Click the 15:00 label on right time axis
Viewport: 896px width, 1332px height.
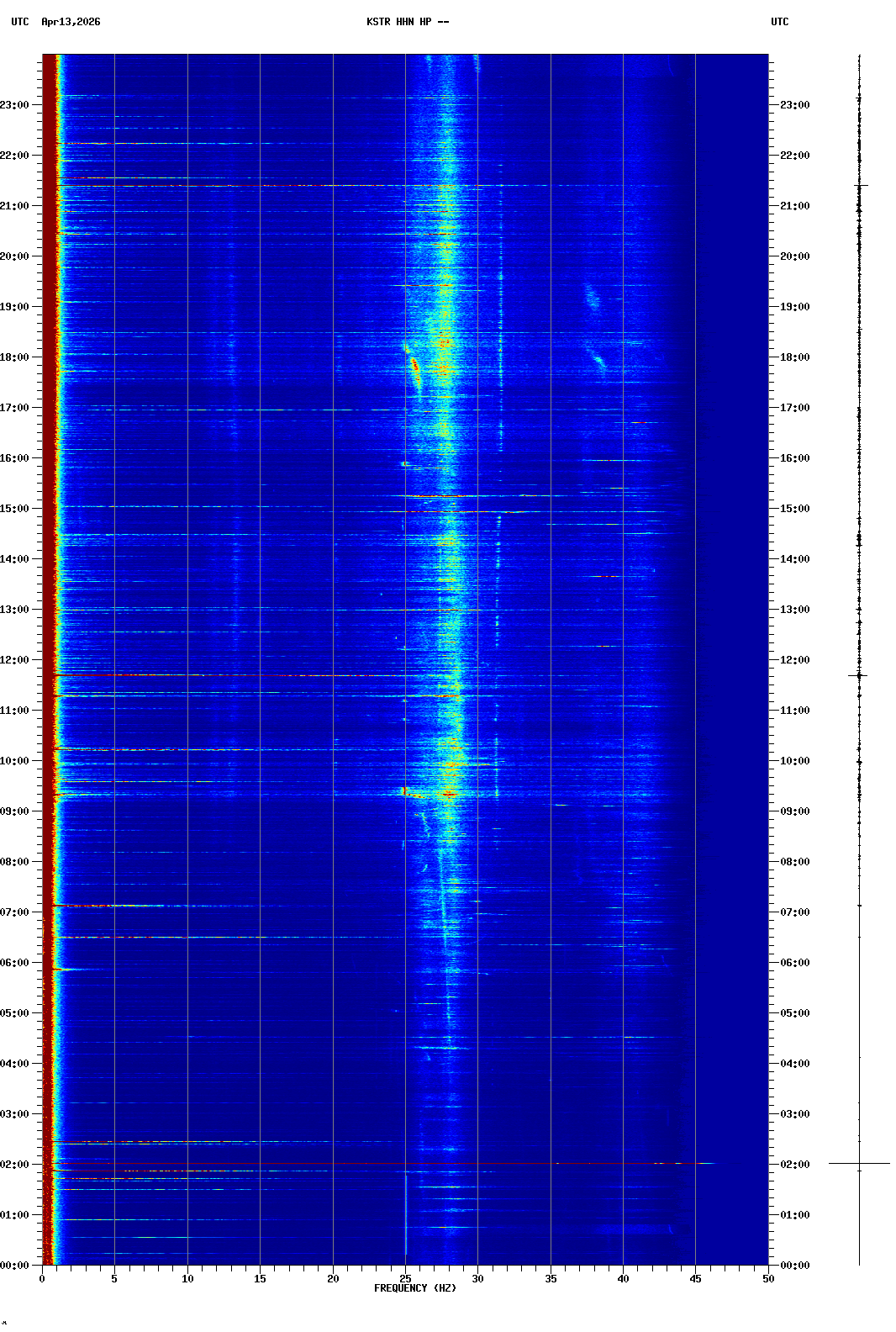(x=794, y=509)
